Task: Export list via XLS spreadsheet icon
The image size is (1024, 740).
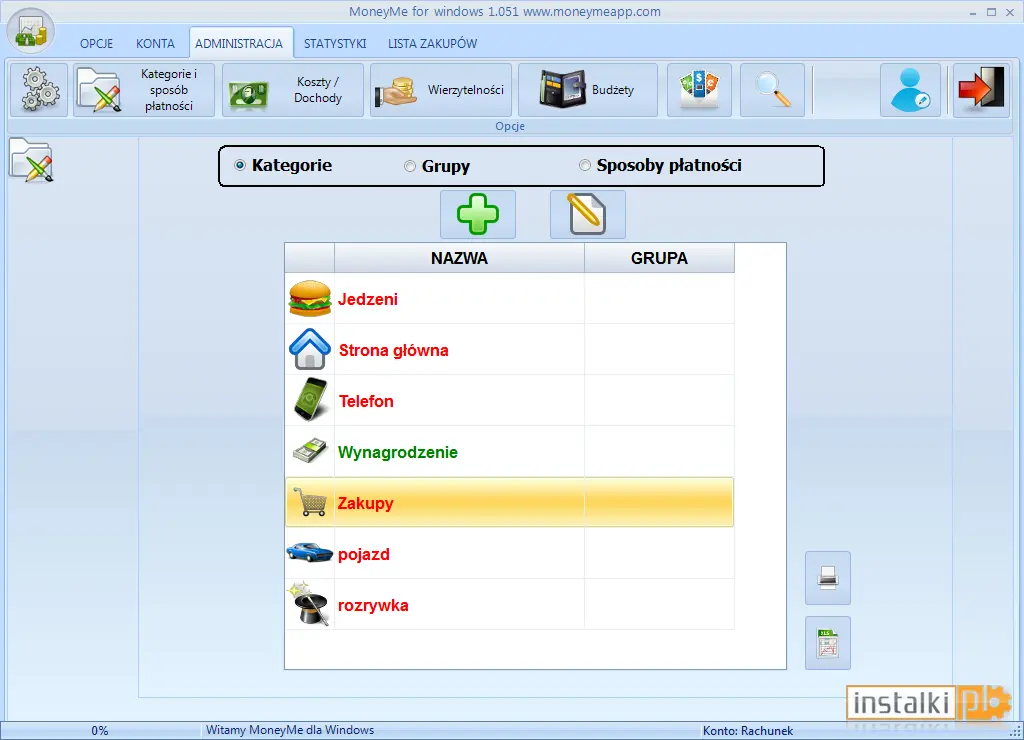Action: 828,643
